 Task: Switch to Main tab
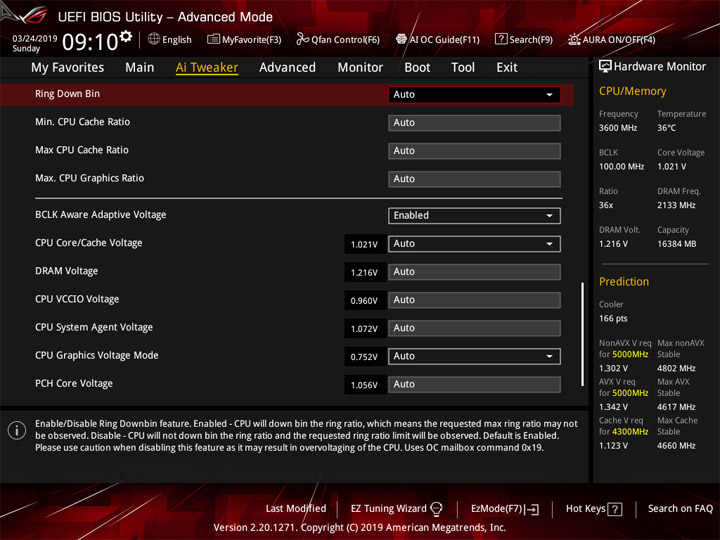(140, 67)
